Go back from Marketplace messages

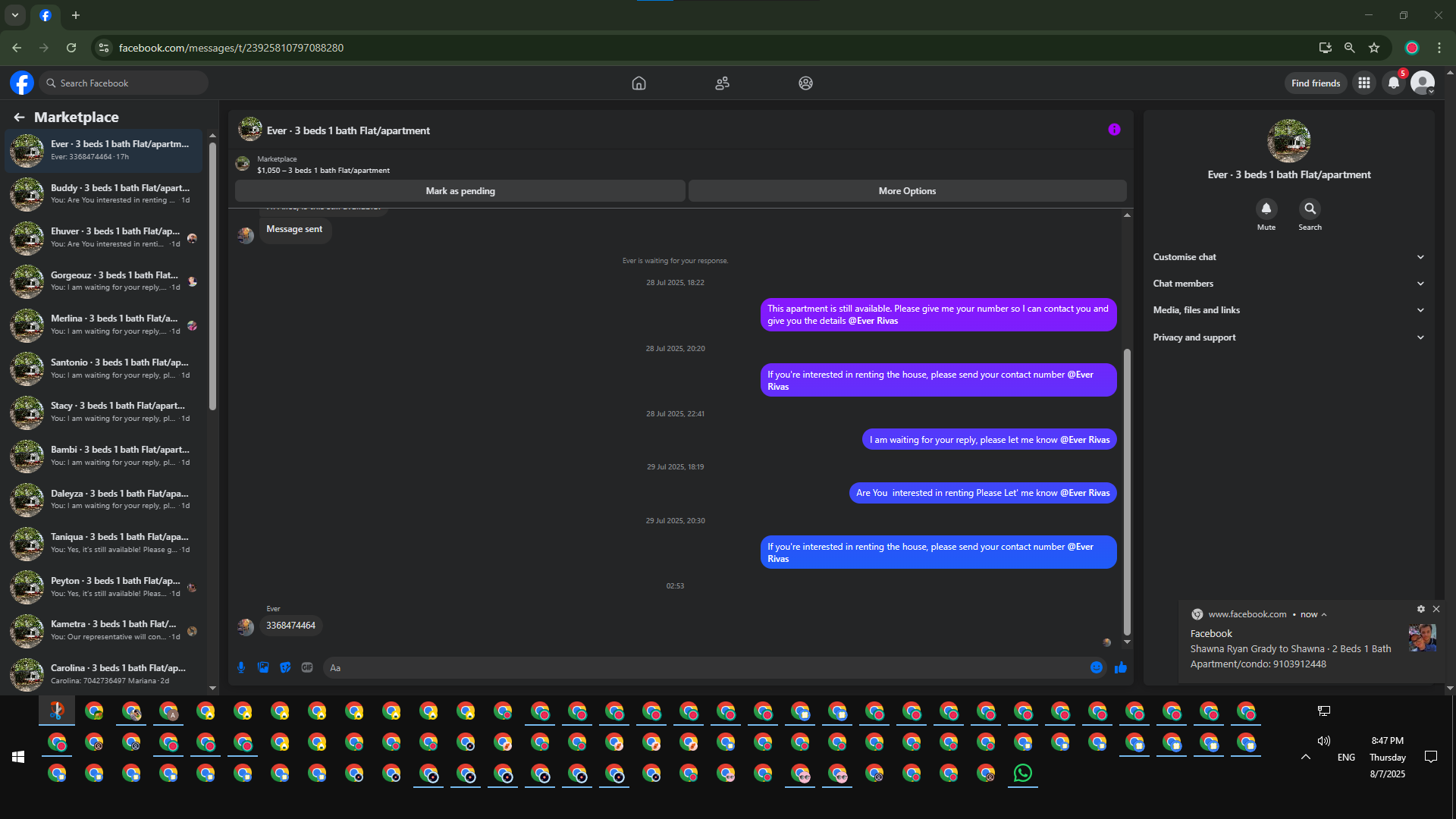pos(19,117)
